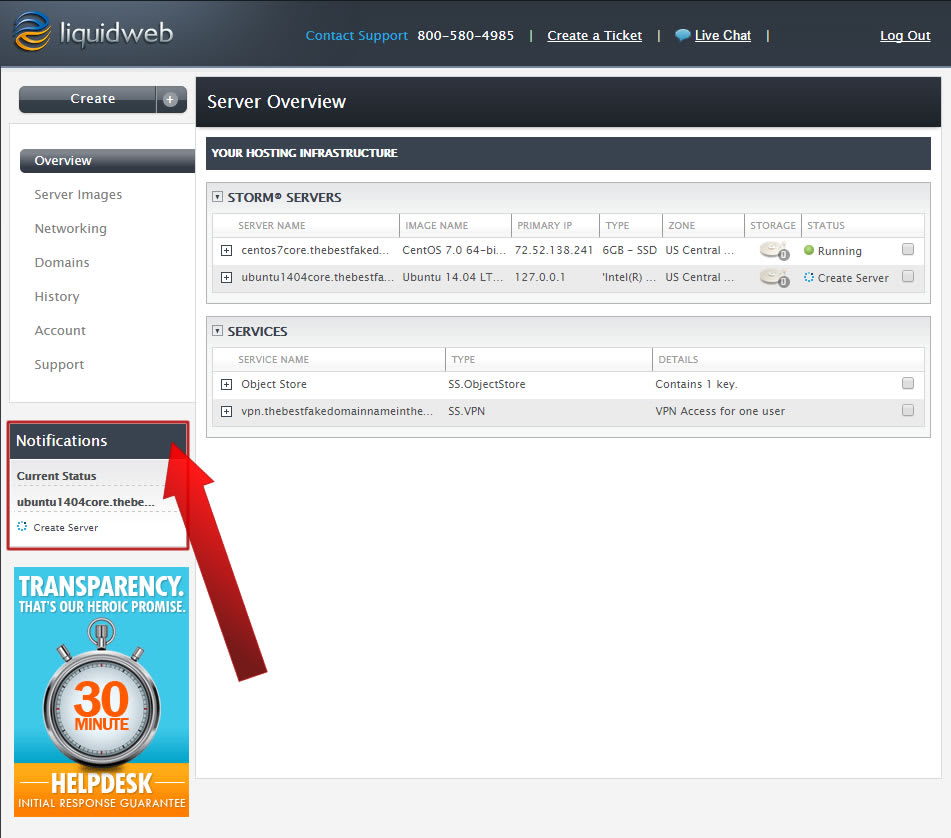Click ubuntu1404core.thebe... in Notifications
The width and height of the screenshot is (951, 838).
[x=86, y=502]
